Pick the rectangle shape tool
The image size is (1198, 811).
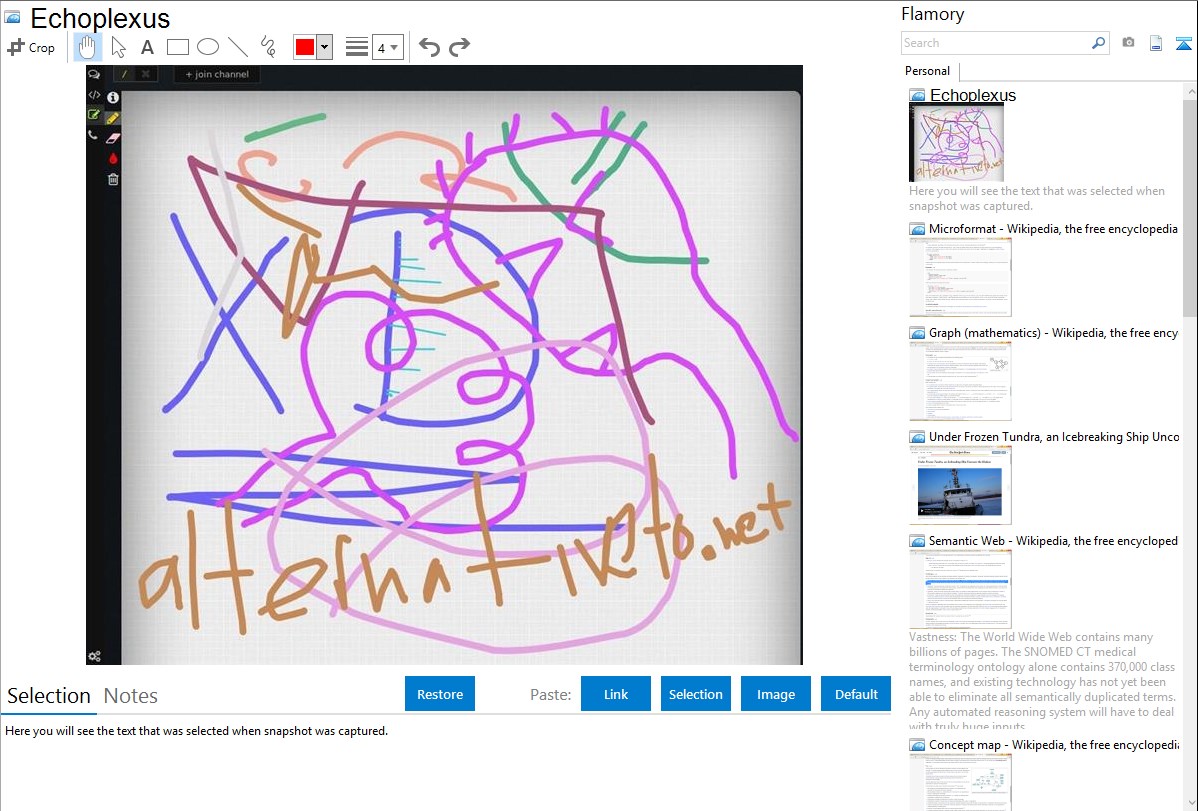point(177,47)
